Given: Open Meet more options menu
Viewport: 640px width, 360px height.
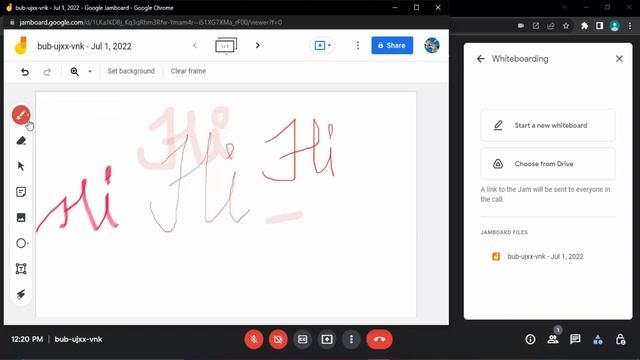Looking at the screenshot, I should [351, 339].
